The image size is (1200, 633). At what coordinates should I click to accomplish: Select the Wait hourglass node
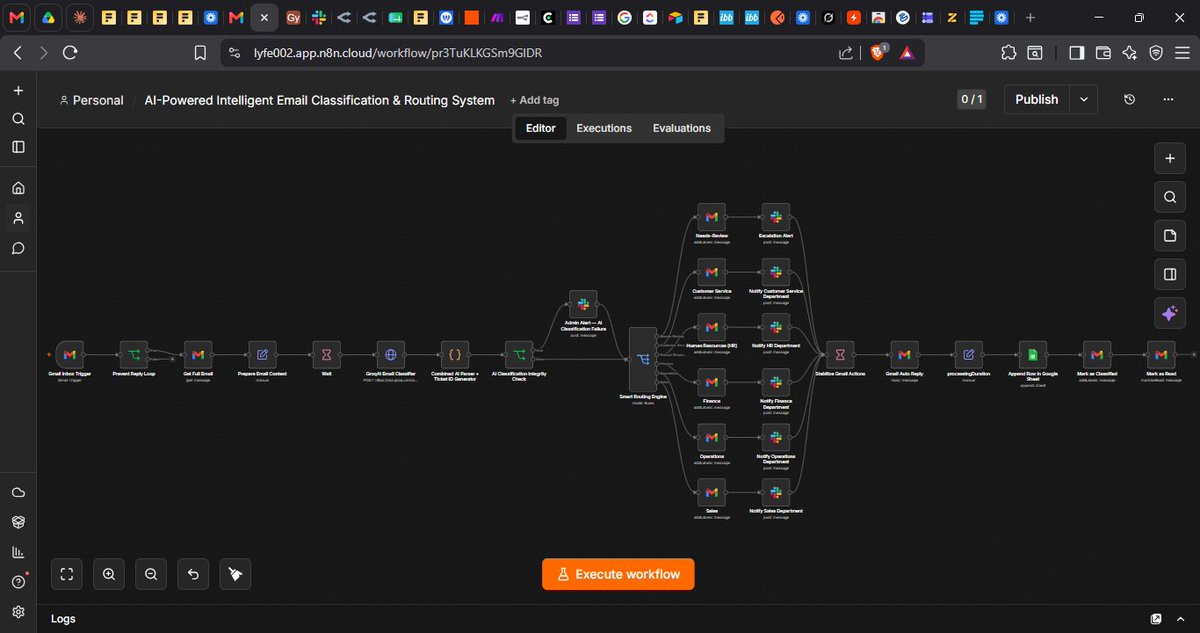click(326, 355)
